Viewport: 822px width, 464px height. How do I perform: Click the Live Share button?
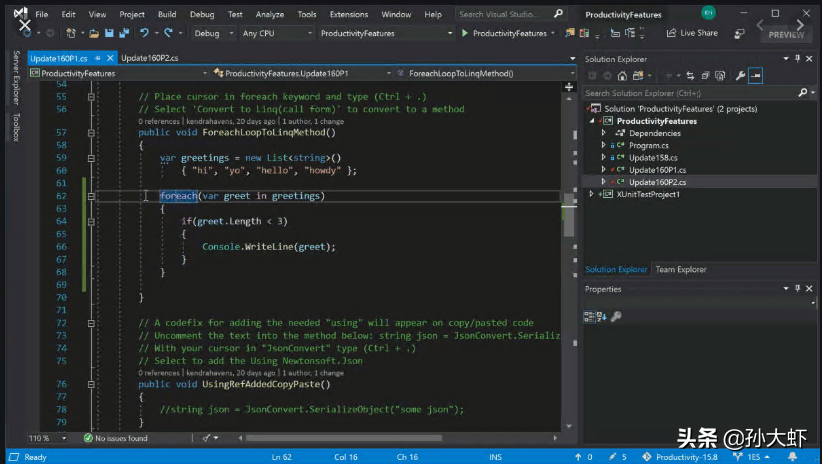pos(692,33)
